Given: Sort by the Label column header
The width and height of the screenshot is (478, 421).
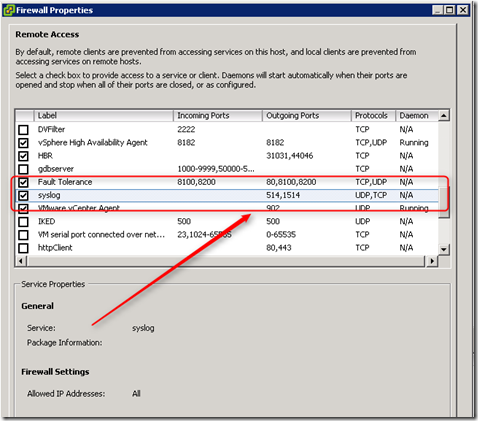Looking at the screenshot, I should pyautogui.click(x=104, y=116).
